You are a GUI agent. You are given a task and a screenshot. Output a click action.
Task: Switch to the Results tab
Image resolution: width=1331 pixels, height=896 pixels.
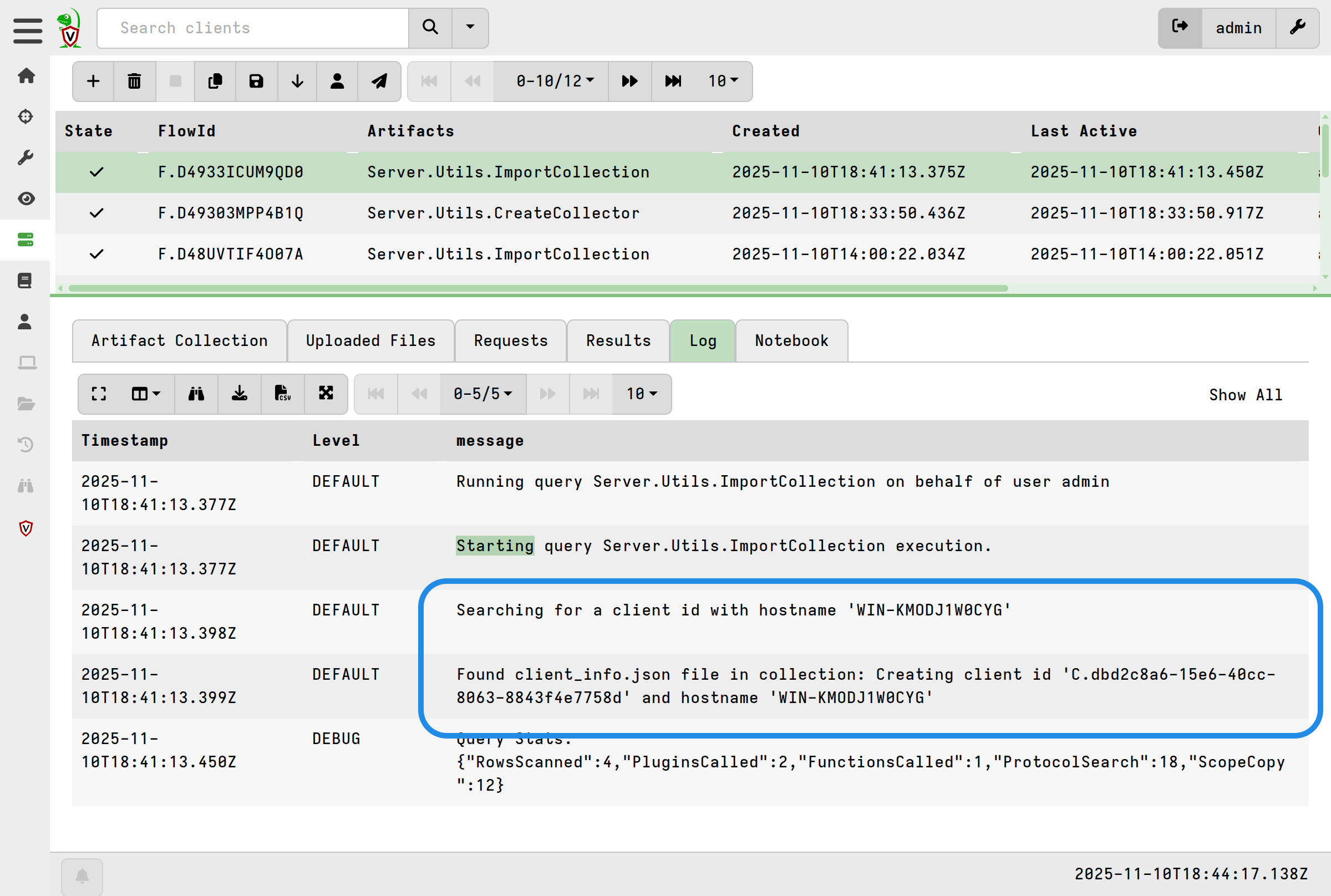pyautogui.click(x=618, y=340)
